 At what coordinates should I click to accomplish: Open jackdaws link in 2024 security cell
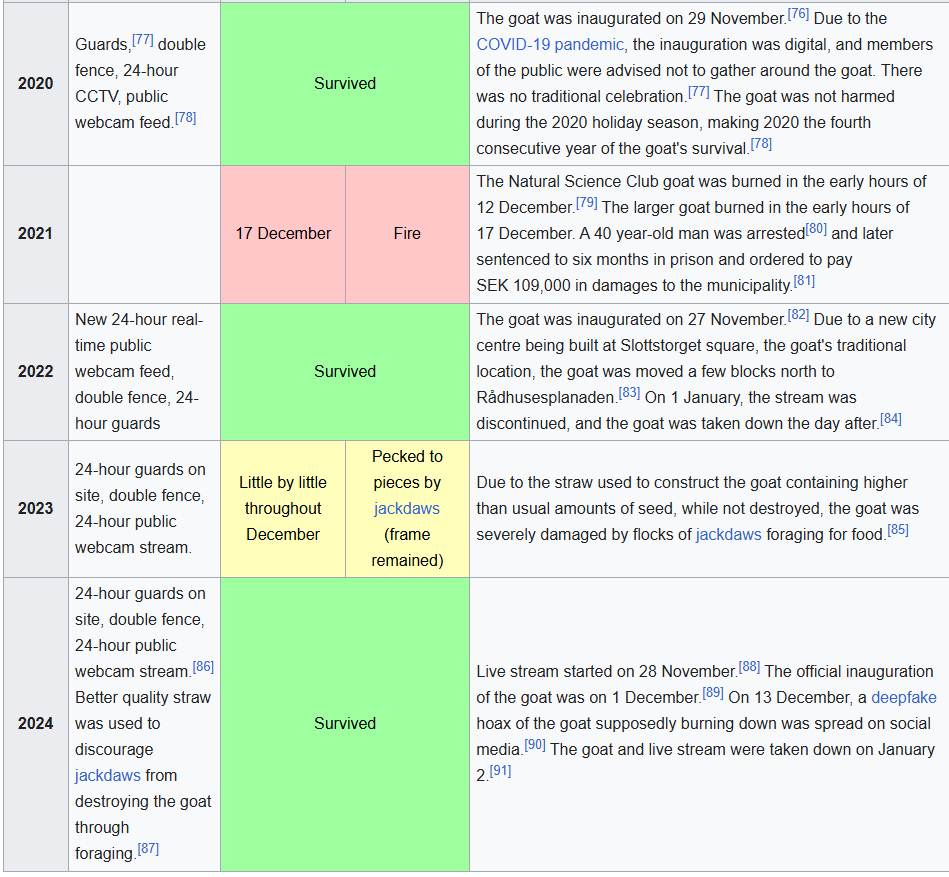[108, 775]
